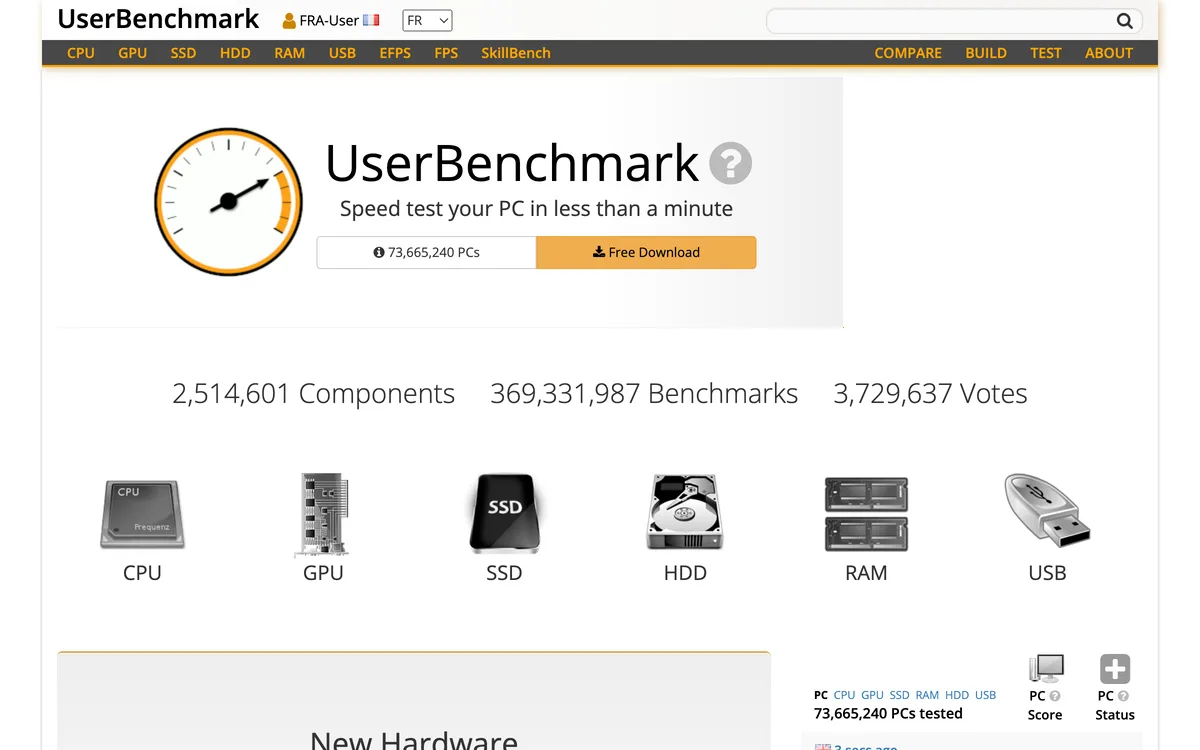Click the large UserBenchmark heading
The height and width of the screenshot is (750, 1200).
pos(512,163)
